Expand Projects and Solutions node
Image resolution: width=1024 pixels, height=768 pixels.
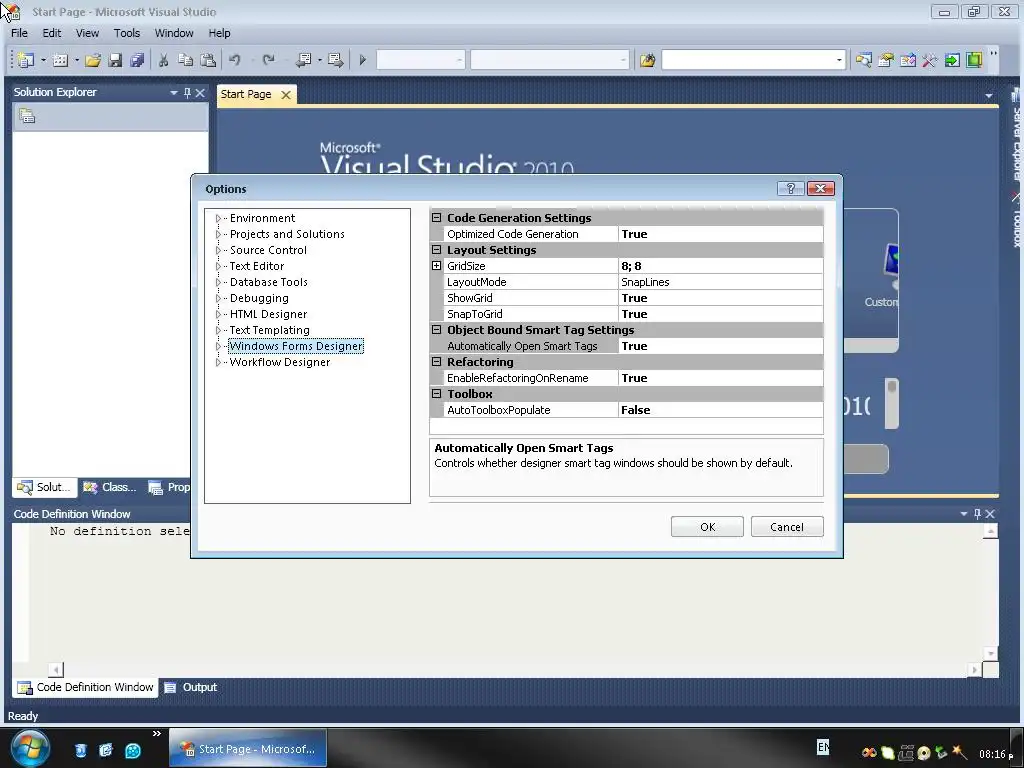click(218, 234)
